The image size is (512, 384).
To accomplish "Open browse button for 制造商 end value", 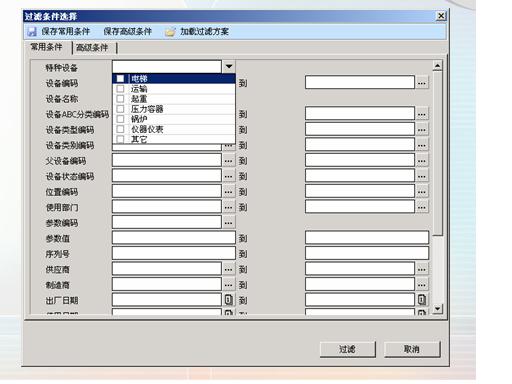I will pos(422,285).
